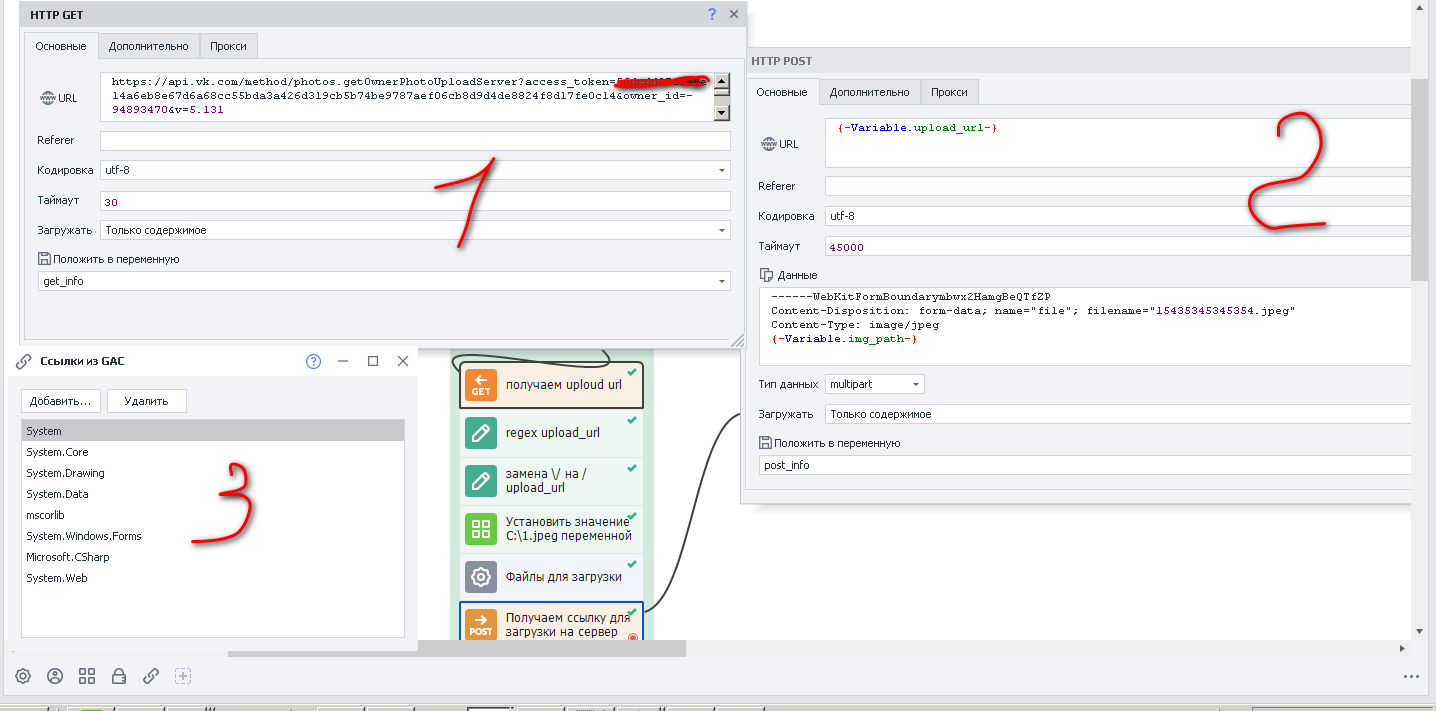1436x711 pixels.
Task: Toggle the red breakpoint dot on POST block
Action: click(x=632, y=637)
